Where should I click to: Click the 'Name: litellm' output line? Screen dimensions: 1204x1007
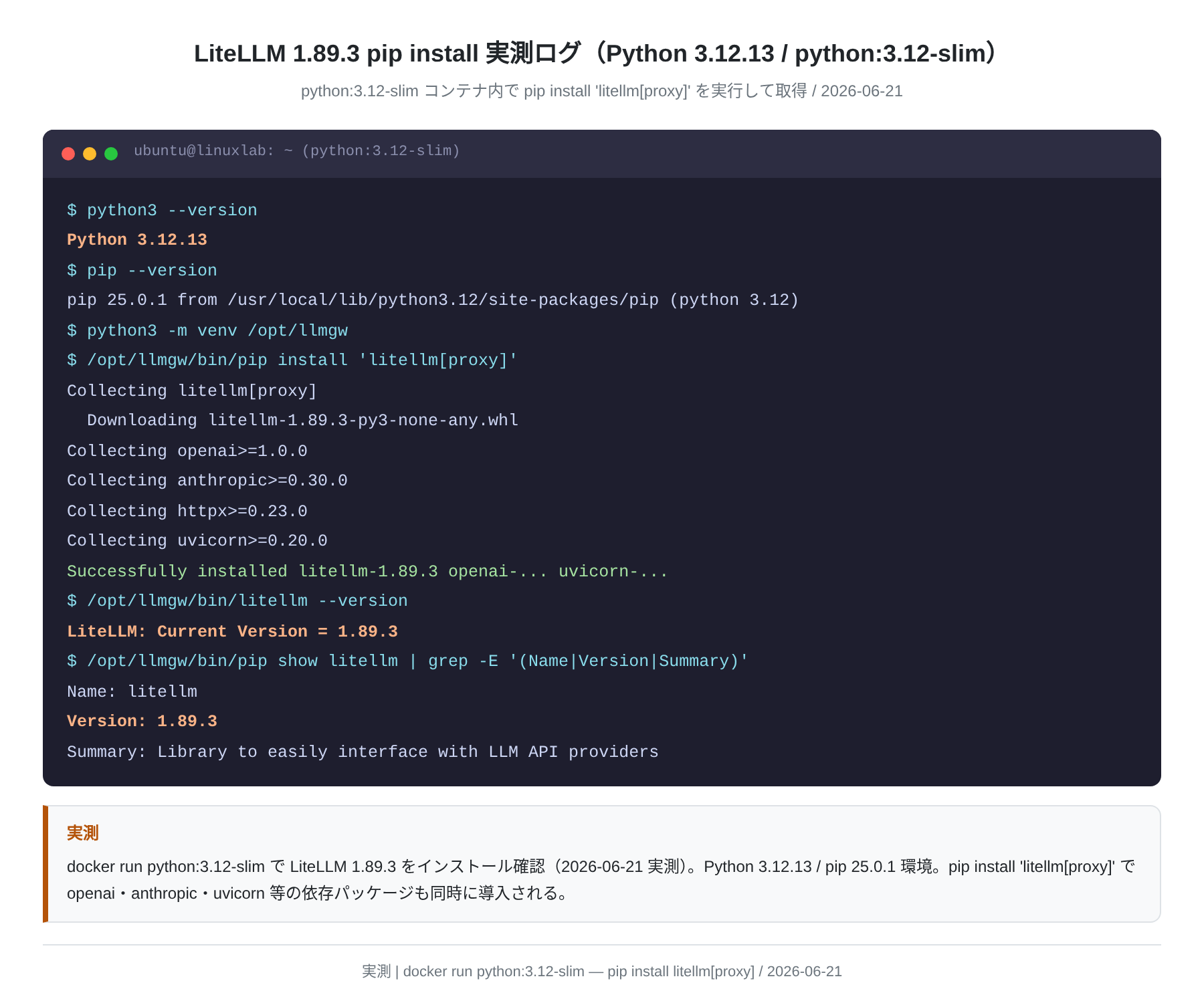pos(132,691)
